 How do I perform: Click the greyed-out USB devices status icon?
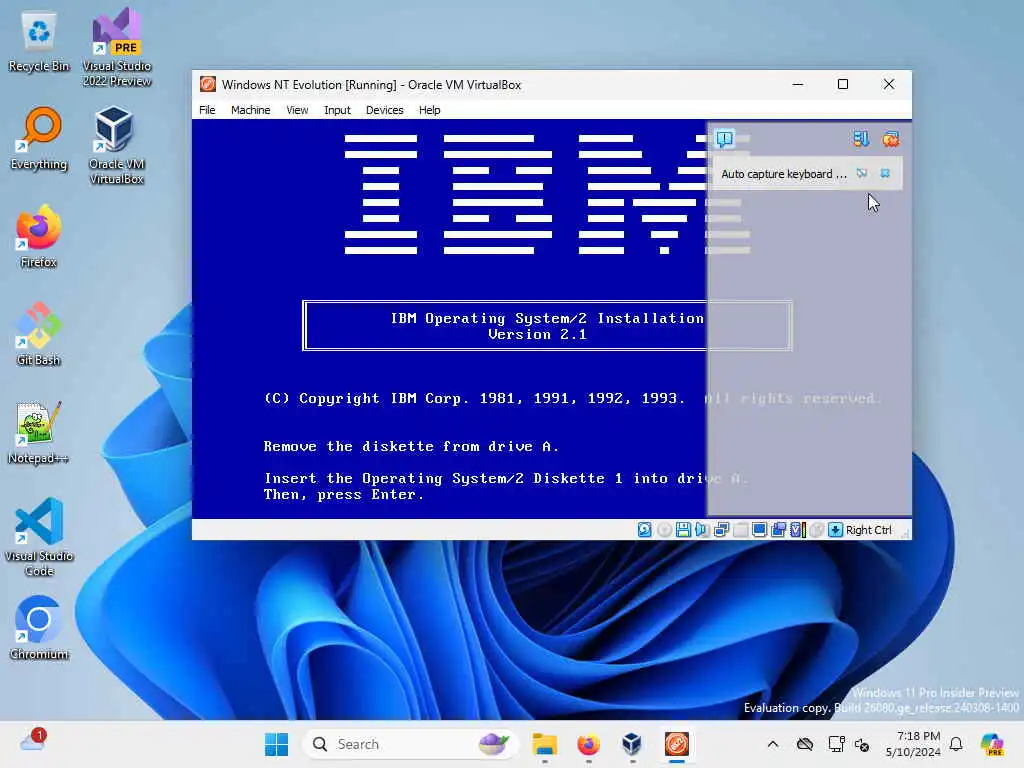click(x=740, y=530)
